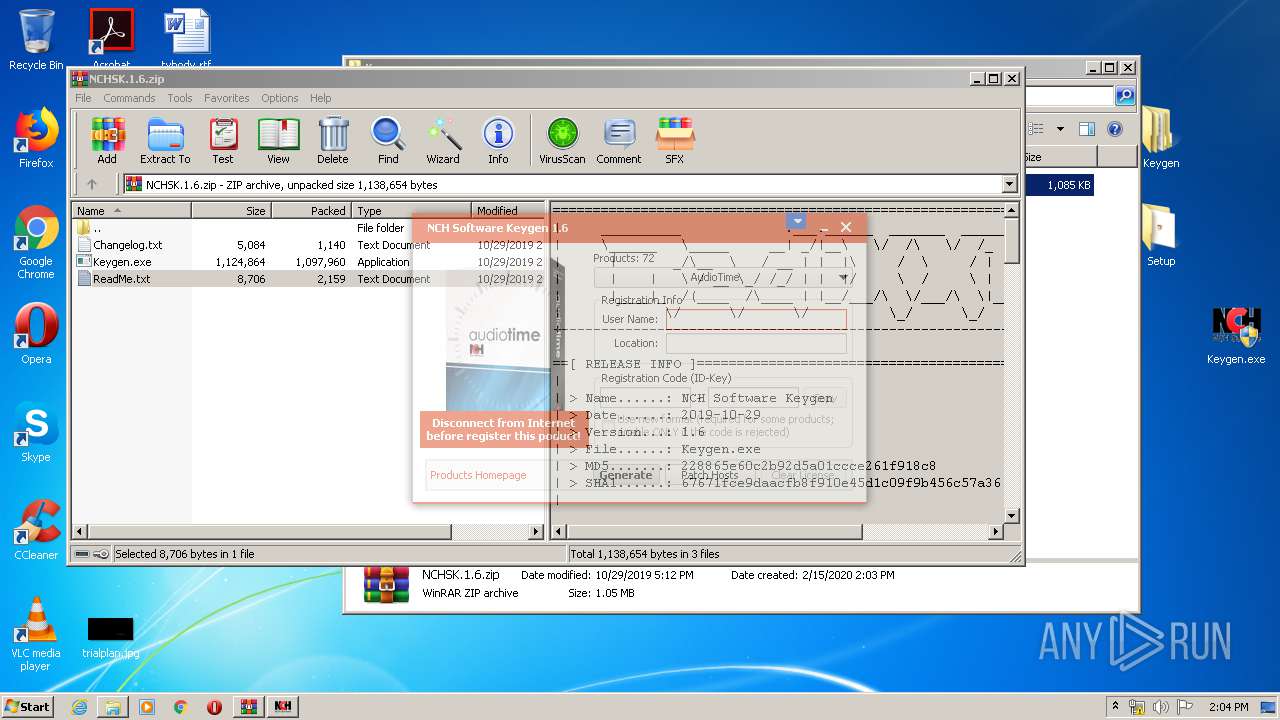Open the Keygen.exe desktop icon
Screen dimensions: 1280x720
1236,335
